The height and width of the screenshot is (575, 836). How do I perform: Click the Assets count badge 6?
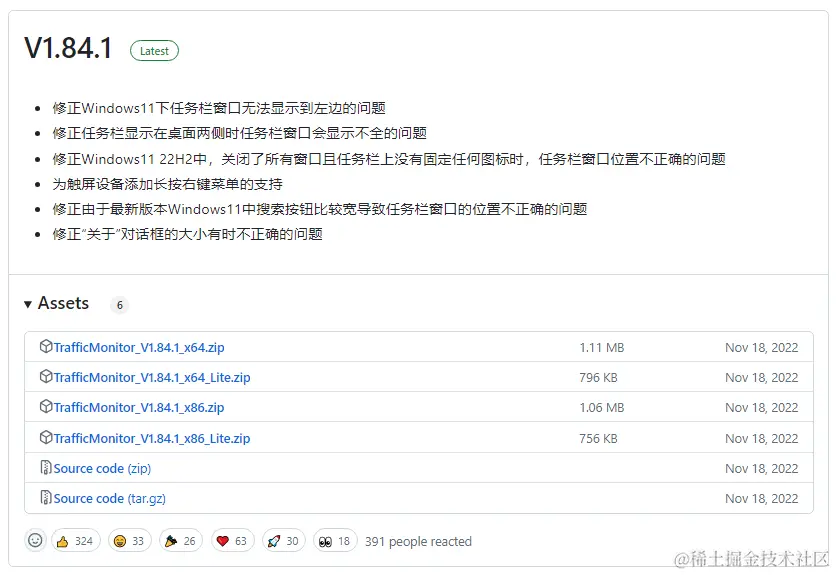[119, 305]
